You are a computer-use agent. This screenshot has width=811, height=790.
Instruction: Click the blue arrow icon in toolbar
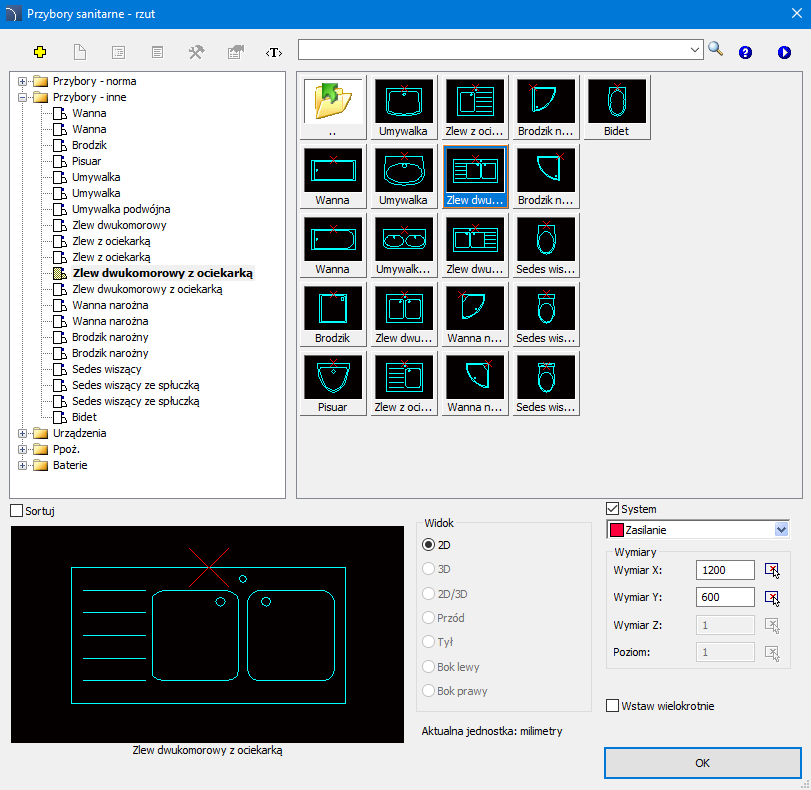coord(784,52)
